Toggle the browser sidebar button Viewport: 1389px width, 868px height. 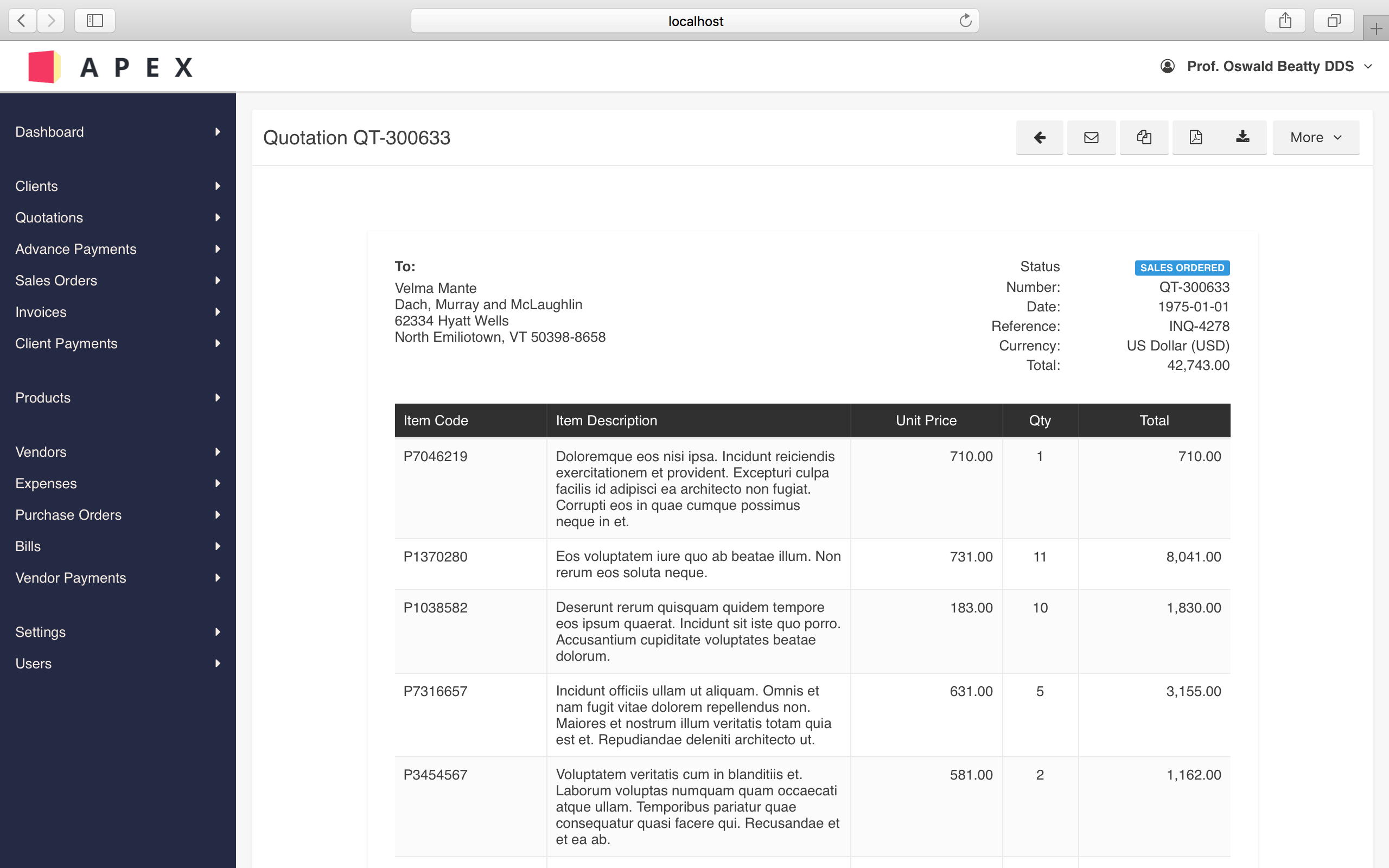[95, 21]
